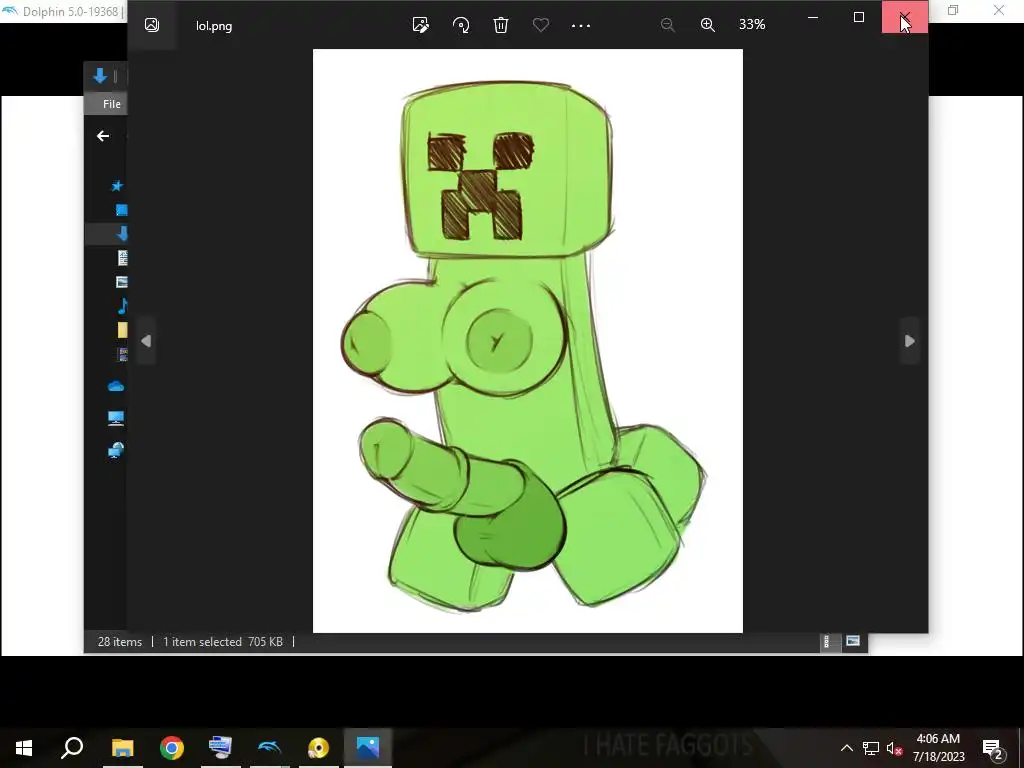Screen dimensions: 1024x768
Task: Open Windows Search from the taskbar
Action: point(72,747)
